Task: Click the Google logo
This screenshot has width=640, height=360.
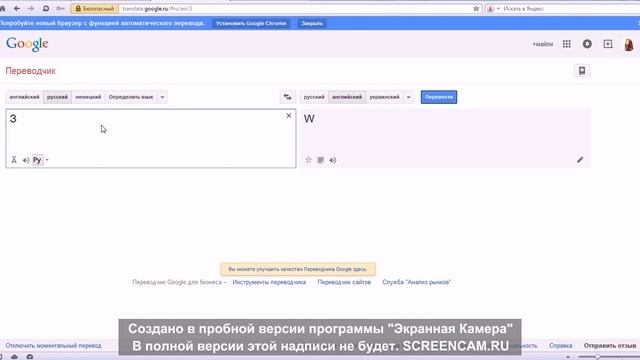Action: coord(27,44)
